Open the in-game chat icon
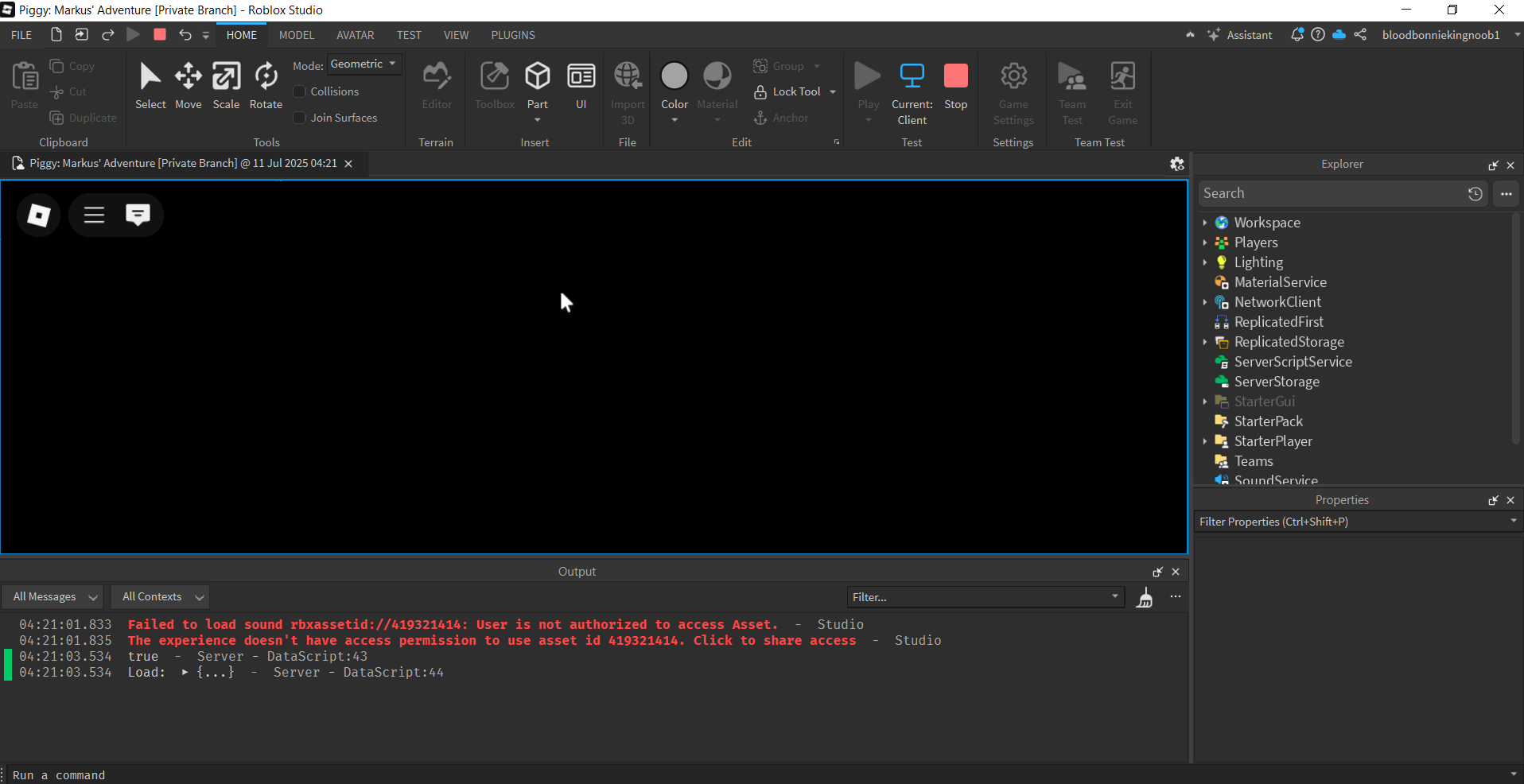The width and height of the screenshot is (1524, 784). [x=138, y=215]
